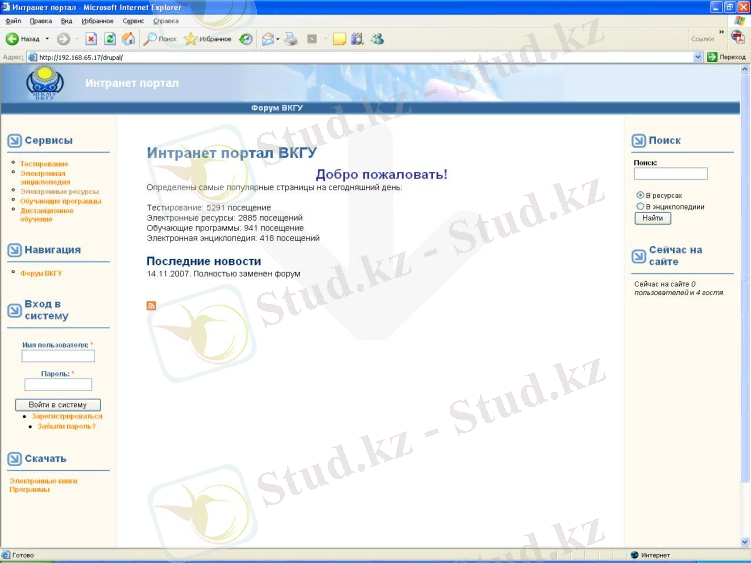Image resolution: width=751 pixels, height=563 pixels.
Task: Click the Ссылки links bar label
Action: click(702, 39)
